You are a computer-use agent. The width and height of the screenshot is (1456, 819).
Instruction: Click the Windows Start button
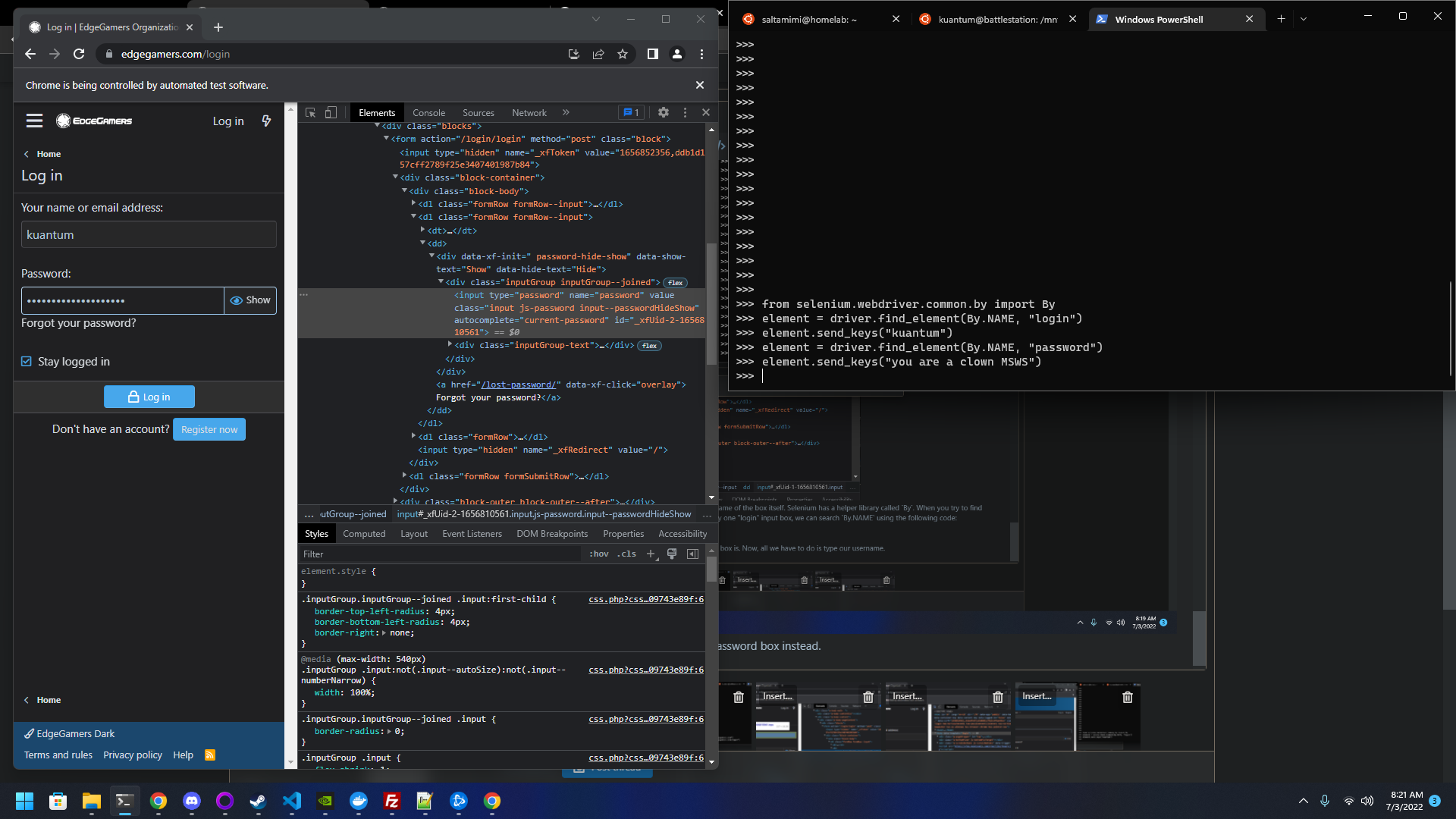point(25,801)
